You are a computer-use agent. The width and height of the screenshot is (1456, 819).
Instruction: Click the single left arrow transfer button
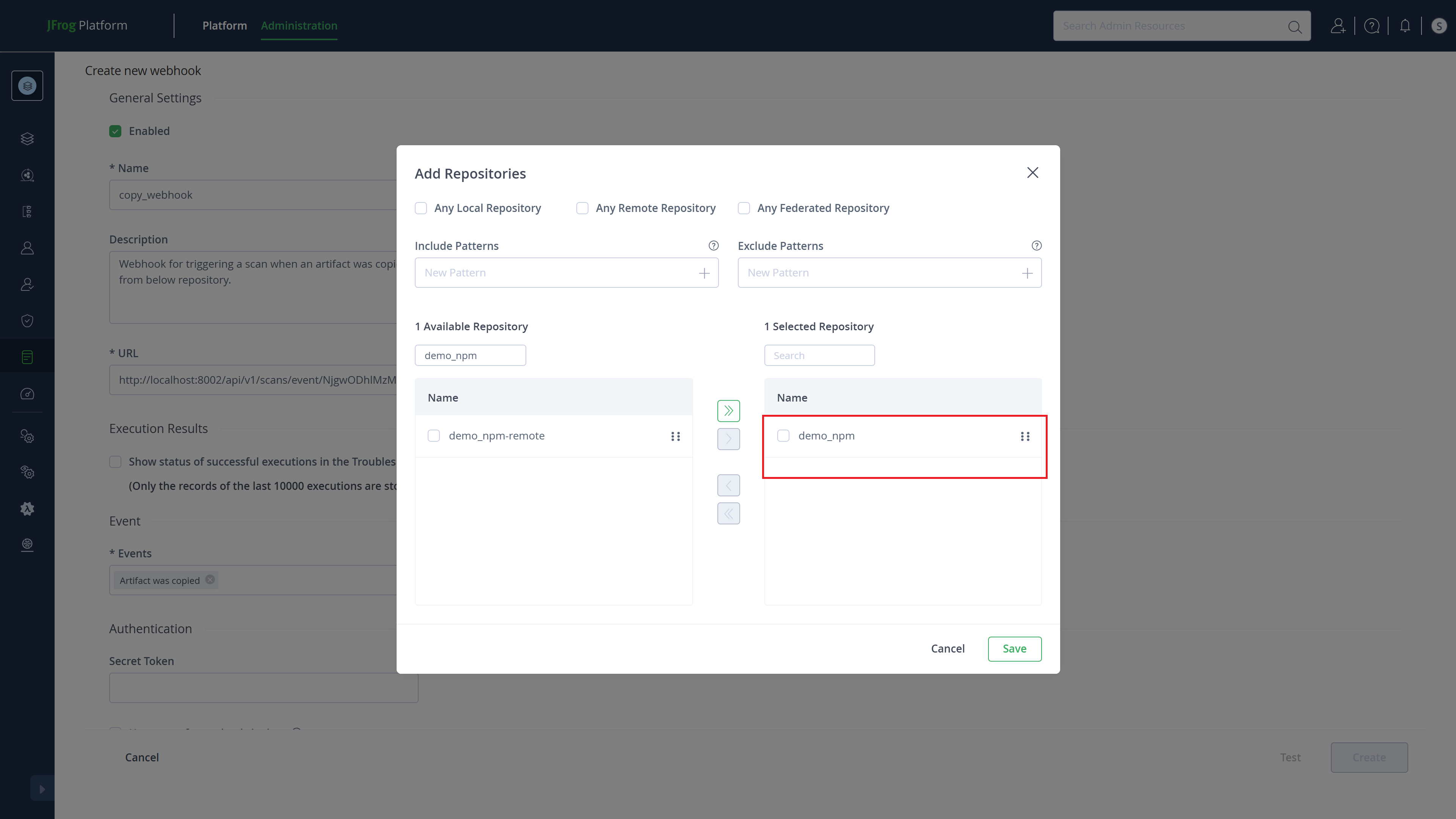coord(728,485)
